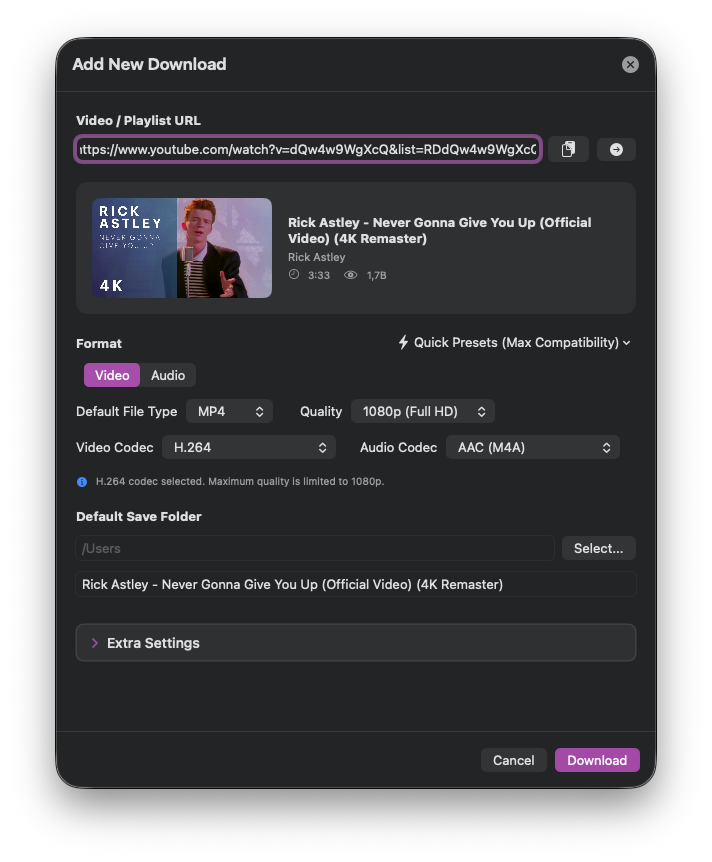
Task: Open the Default File Type MP4 dropdown
Action: 229,411
